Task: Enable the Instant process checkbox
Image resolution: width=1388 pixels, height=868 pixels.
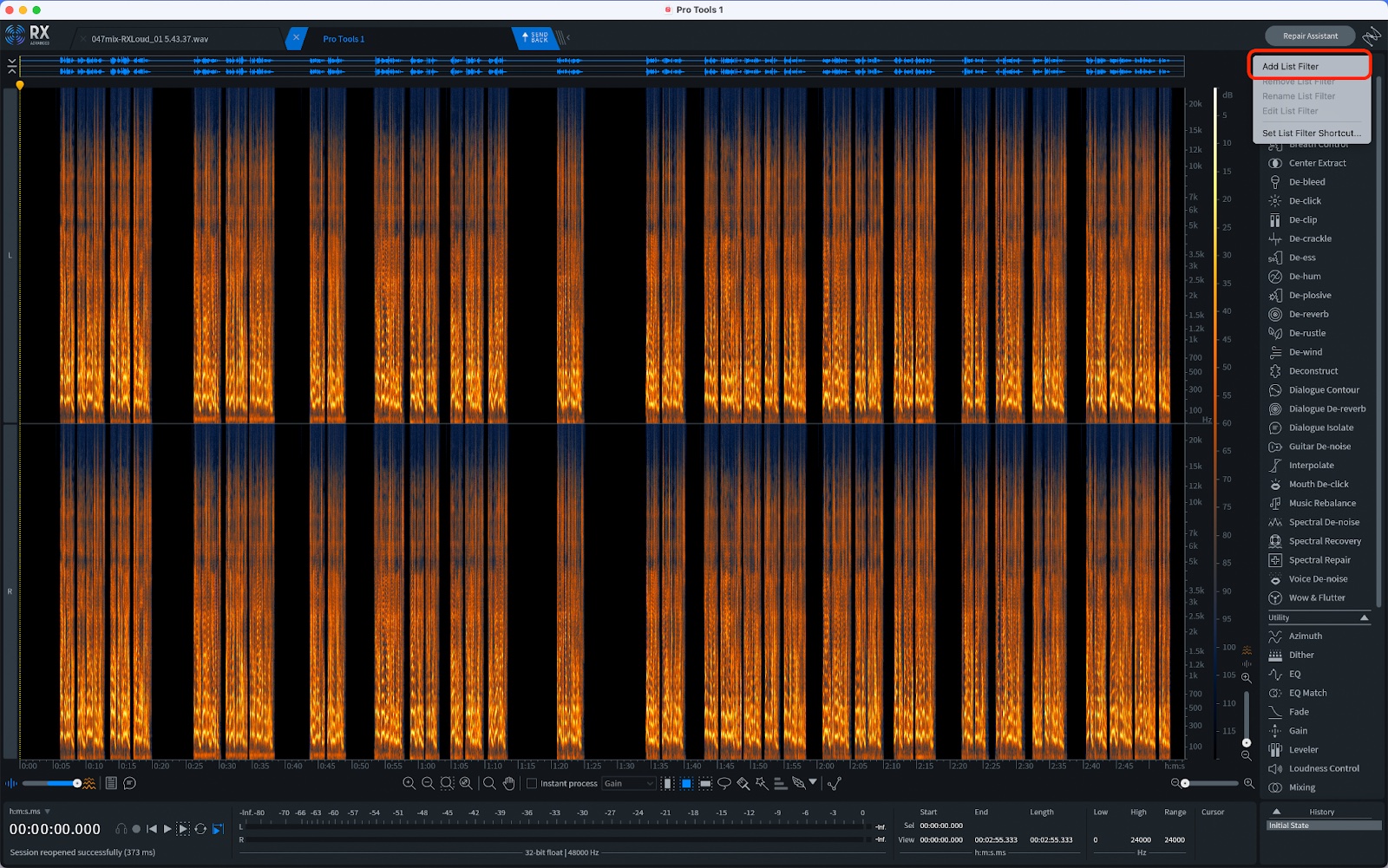Action: 532,784
